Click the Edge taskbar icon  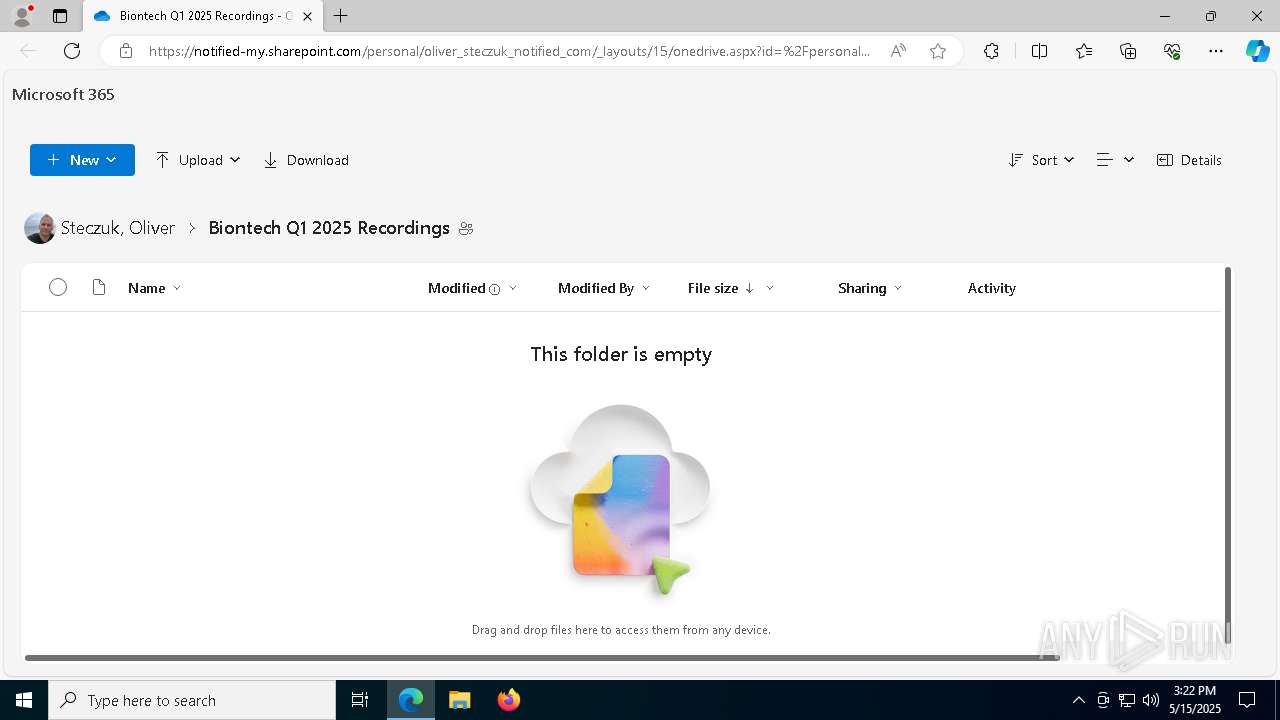coord(411,700)
